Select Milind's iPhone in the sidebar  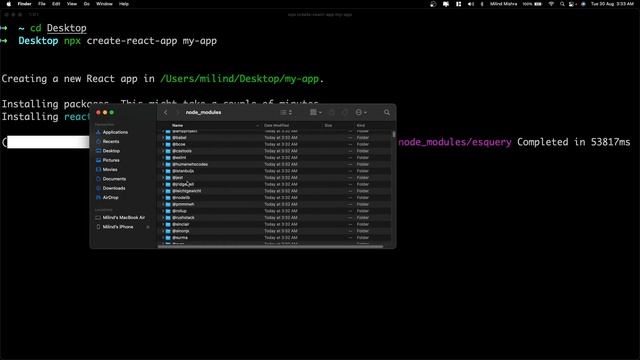point(115,227)
